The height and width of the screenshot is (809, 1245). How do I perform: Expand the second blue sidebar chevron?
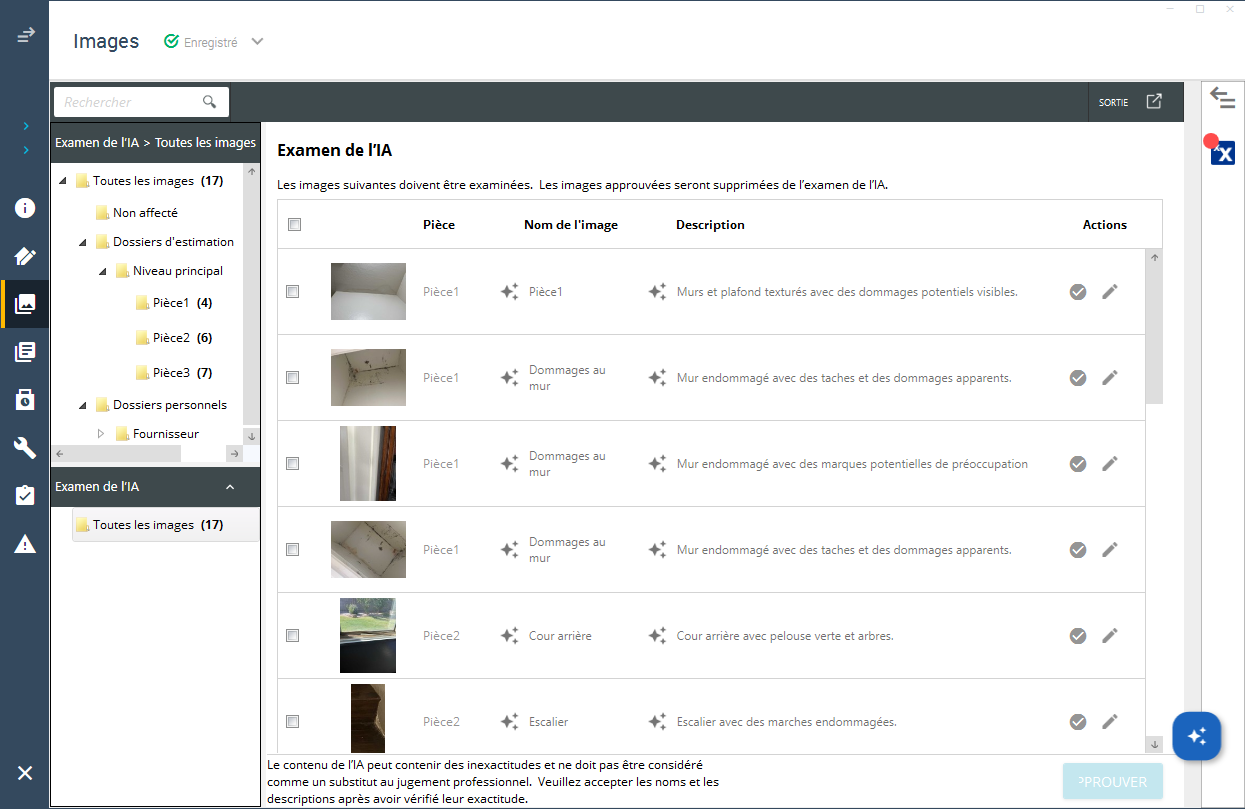coord(26,150)
